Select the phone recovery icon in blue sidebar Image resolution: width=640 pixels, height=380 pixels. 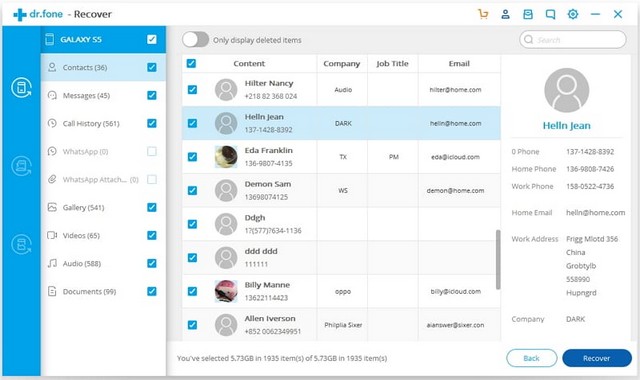coord(21,87)
